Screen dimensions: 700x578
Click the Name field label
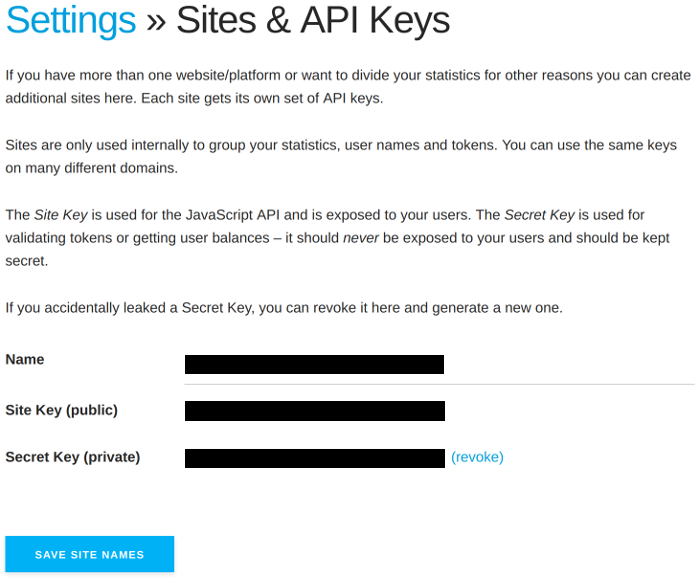(25, 359)
